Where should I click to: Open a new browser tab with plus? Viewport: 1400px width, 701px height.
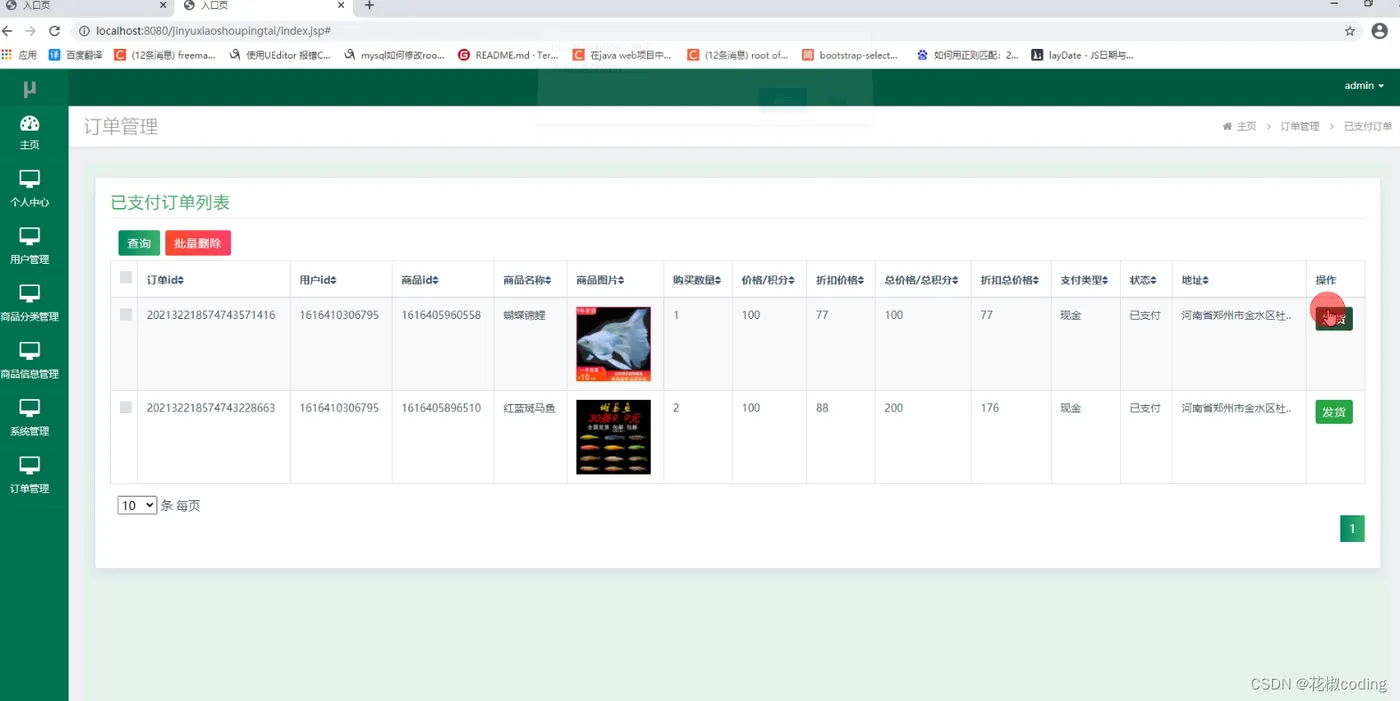click(x=369, y=5)
